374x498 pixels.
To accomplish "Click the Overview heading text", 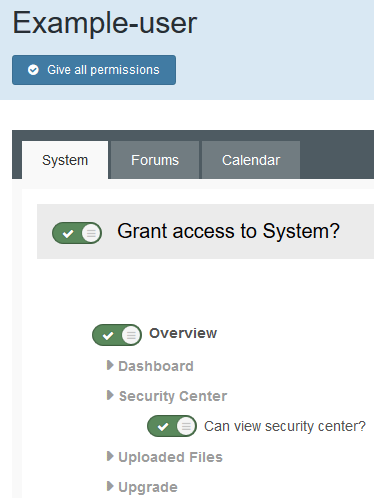I will tap(183, 333).
